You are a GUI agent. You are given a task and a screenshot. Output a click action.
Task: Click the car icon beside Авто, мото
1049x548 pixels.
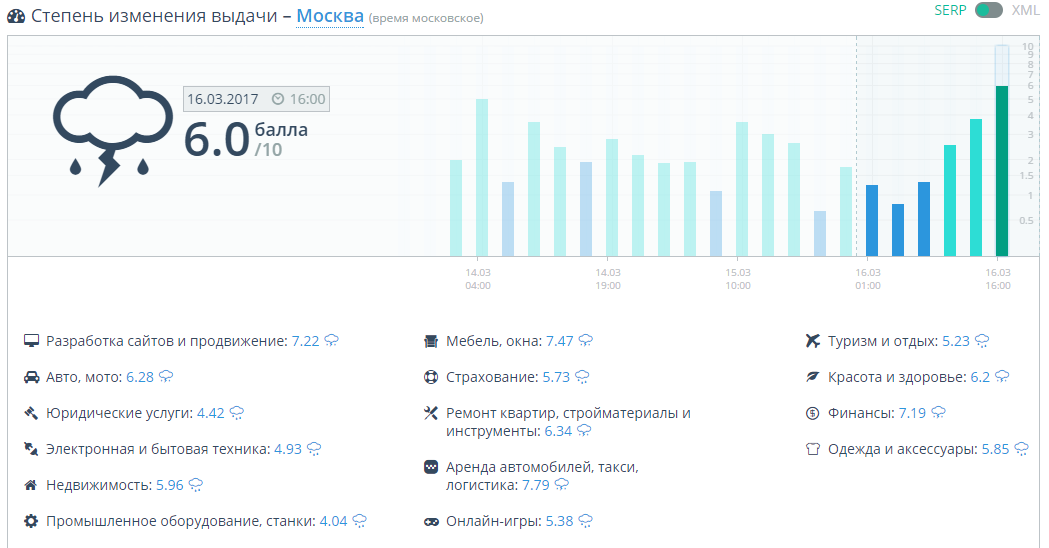31,377
